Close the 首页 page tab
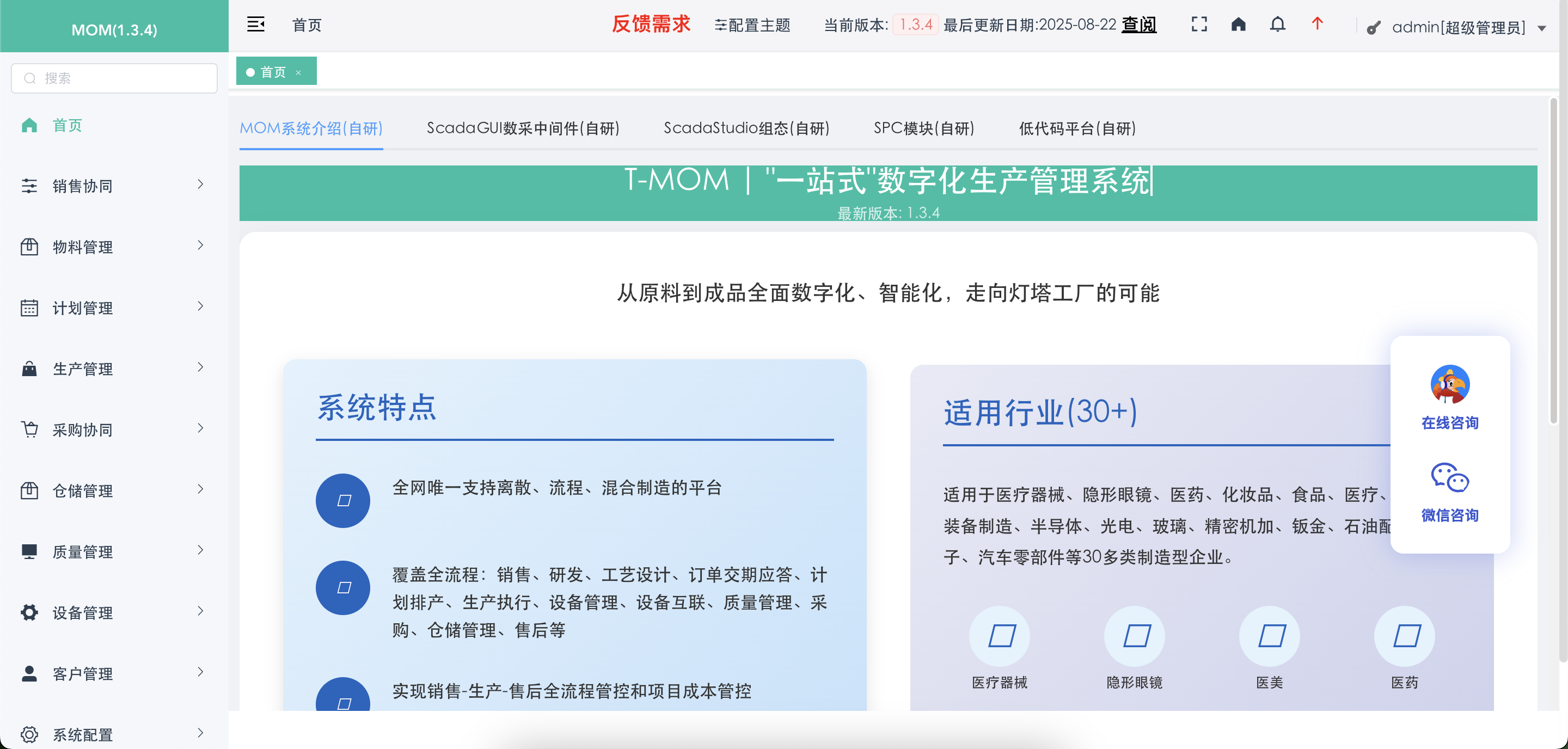Screen dimensions: 1568x749 coord(298,72)
